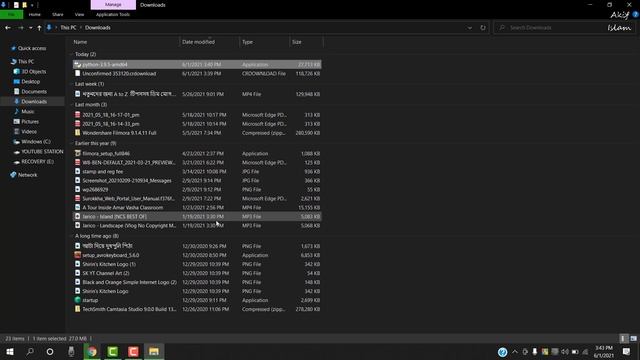The image size is (640, 360).
Task: Select setup_avrokeyboard_5.6.0 application icon
Action: 77,255
